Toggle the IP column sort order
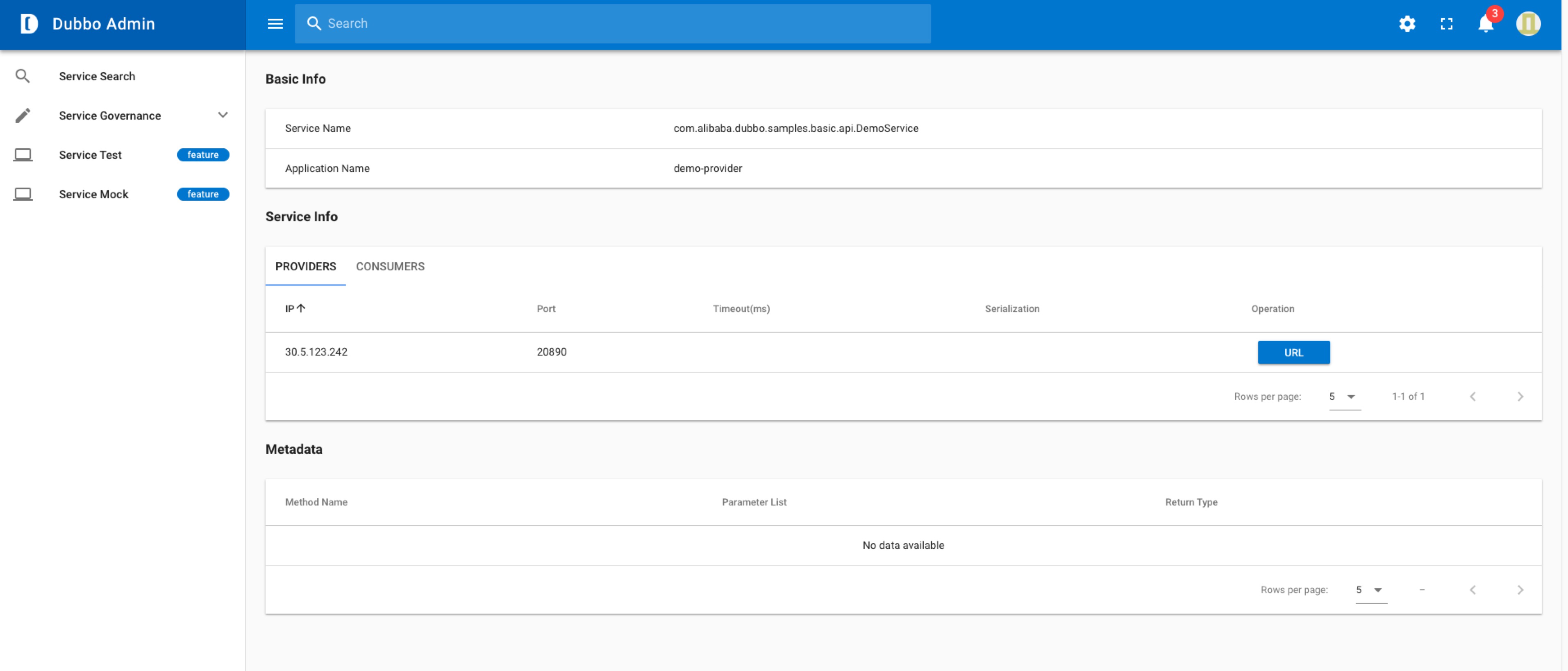 pyautogui.click(x=295, y=308)
